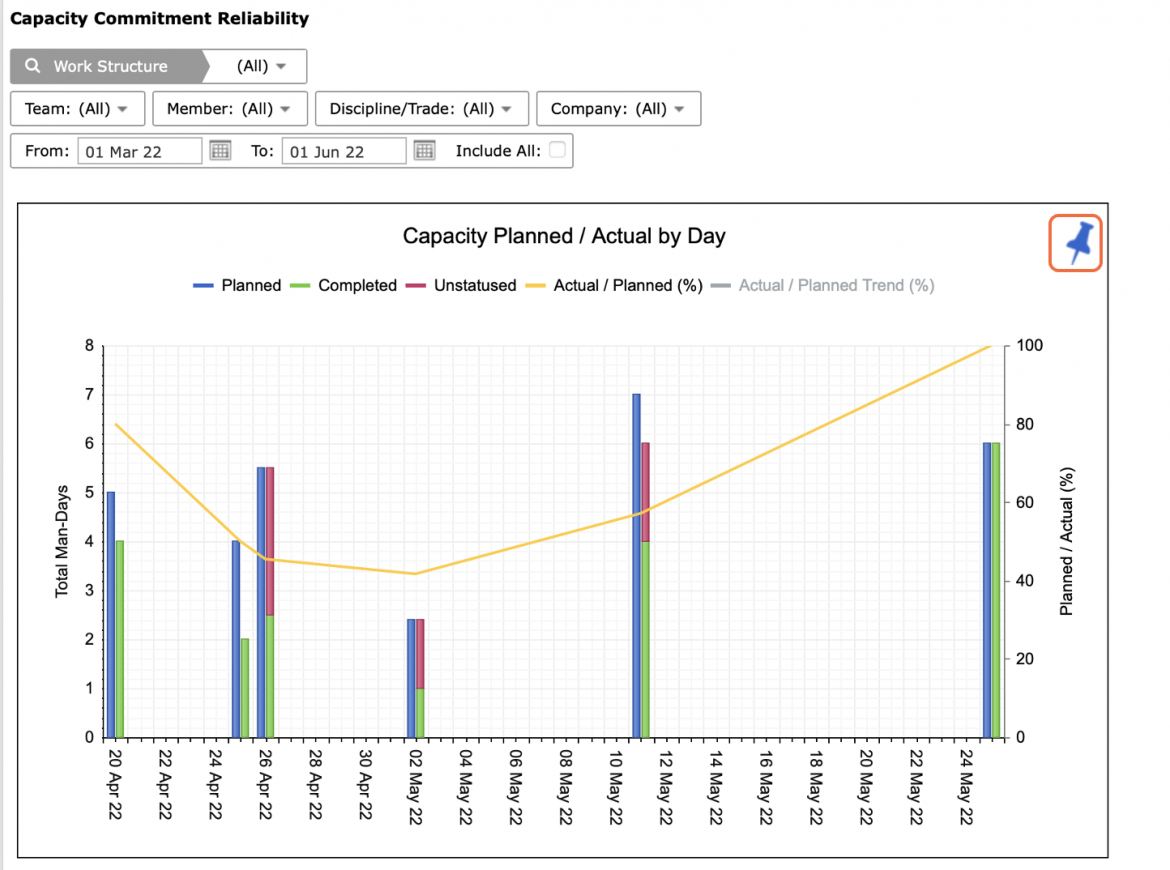Viewport: 1170px width, 870px height.
Task: Open the From date calendar picker
Action: tap(220, 151)
